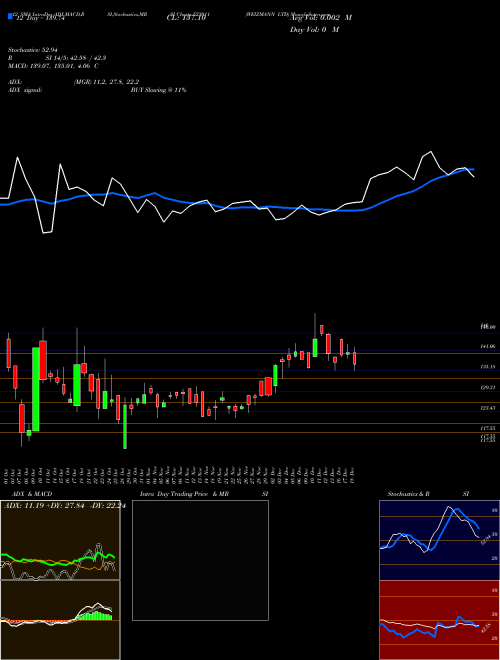
Task: Click the 129.31 price axis label
Action: tap(488, 388)
